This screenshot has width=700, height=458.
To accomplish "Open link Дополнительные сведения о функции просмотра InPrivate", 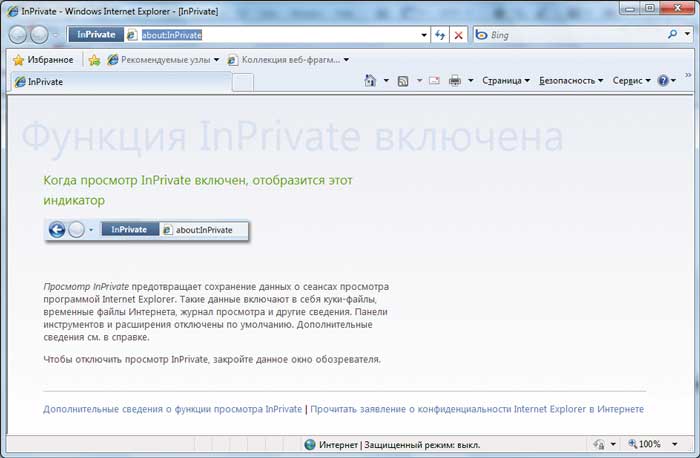I will (172, 409).
